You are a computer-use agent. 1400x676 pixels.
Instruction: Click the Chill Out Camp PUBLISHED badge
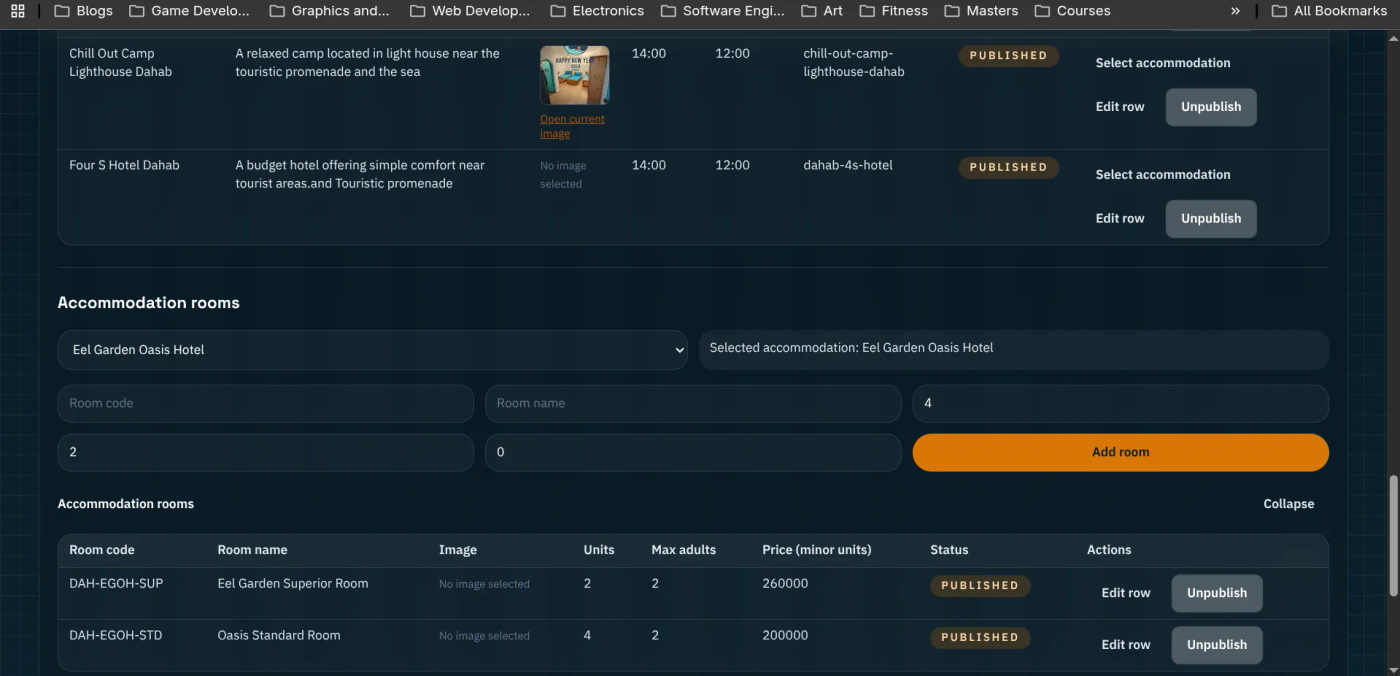(x=1008, y=56)
